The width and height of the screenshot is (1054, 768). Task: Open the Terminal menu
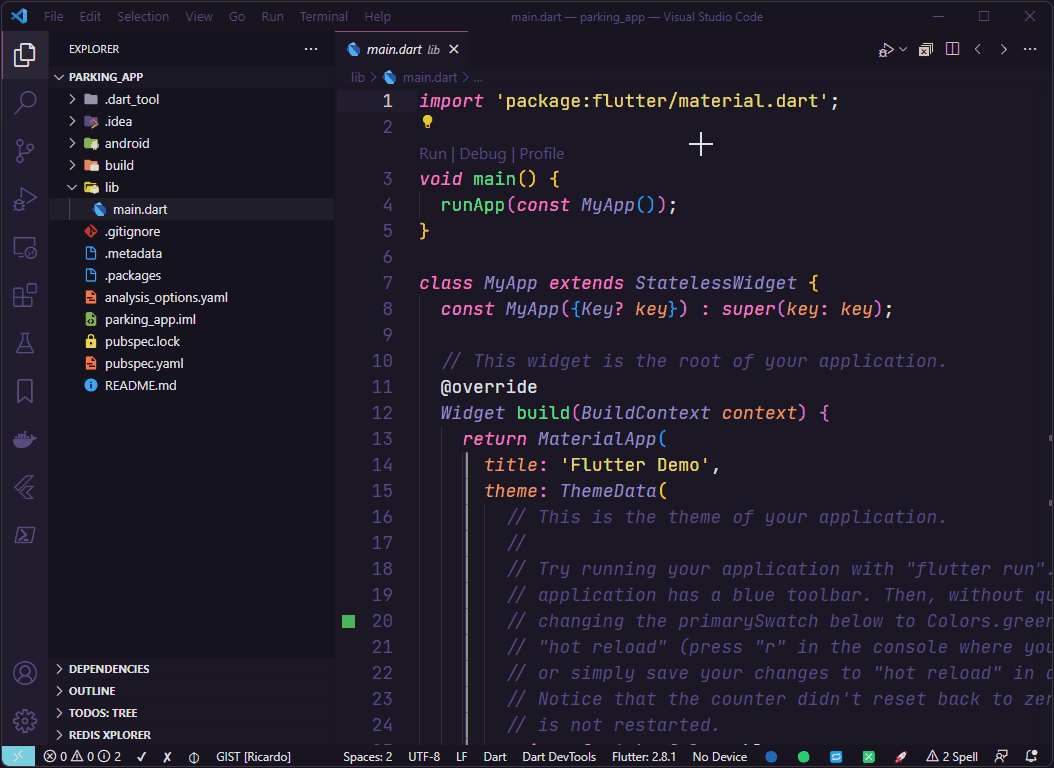323,16
